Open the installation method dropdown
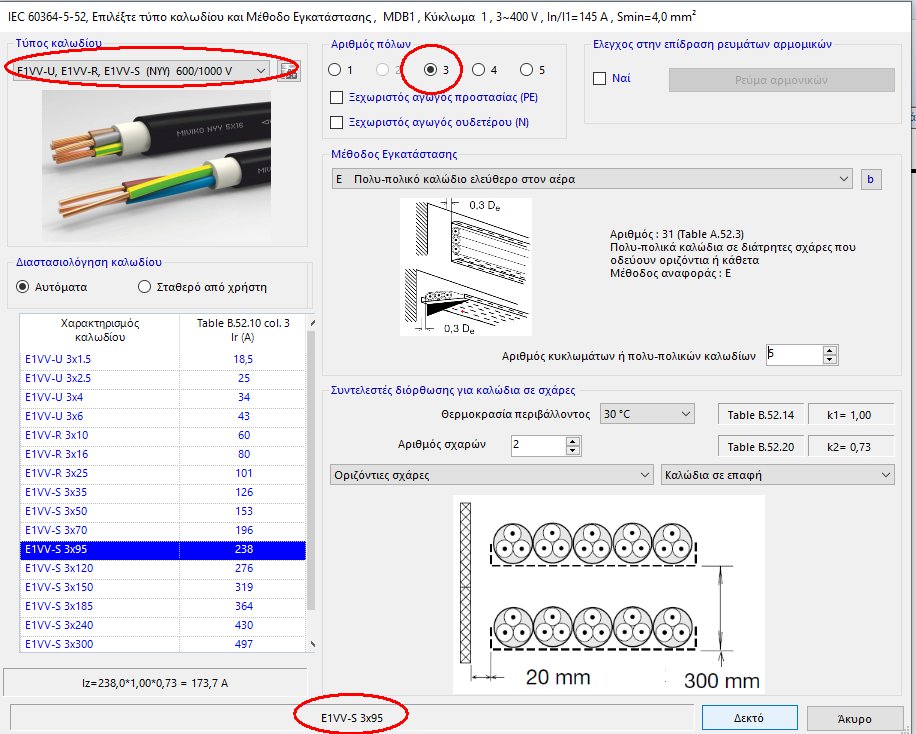 point(846,179)
